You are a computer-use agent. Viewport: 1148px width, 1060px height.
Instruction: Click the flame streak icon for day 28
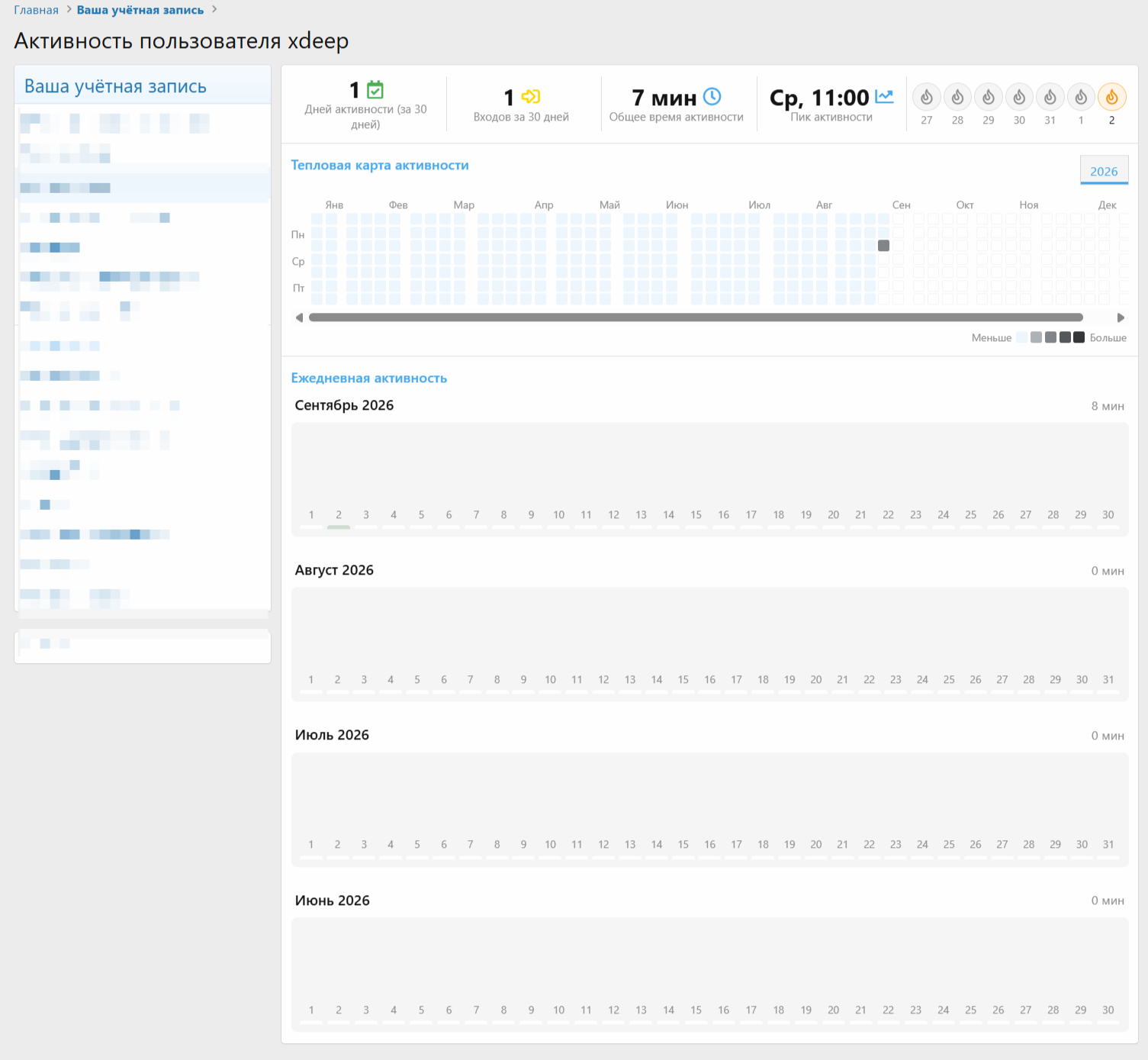957,97
